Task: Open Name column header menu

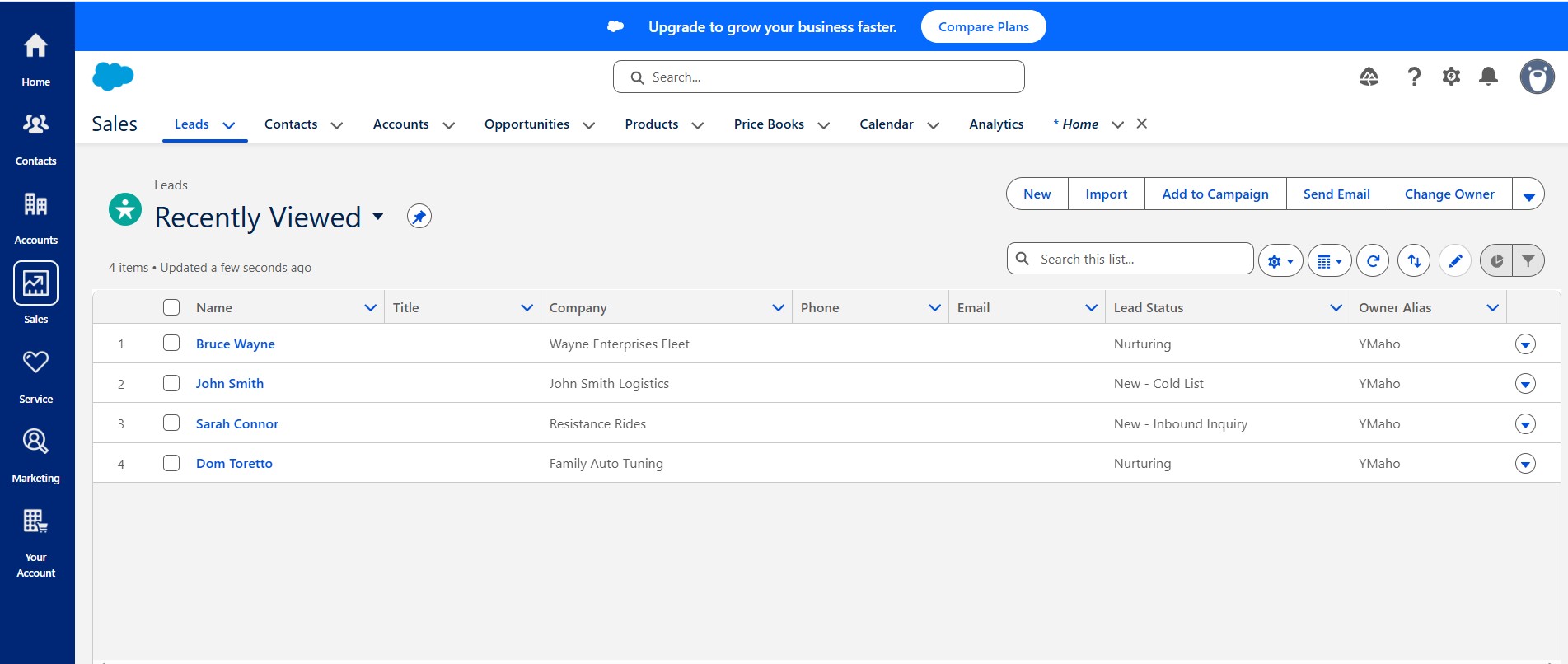Action: [x=371, y=307]
